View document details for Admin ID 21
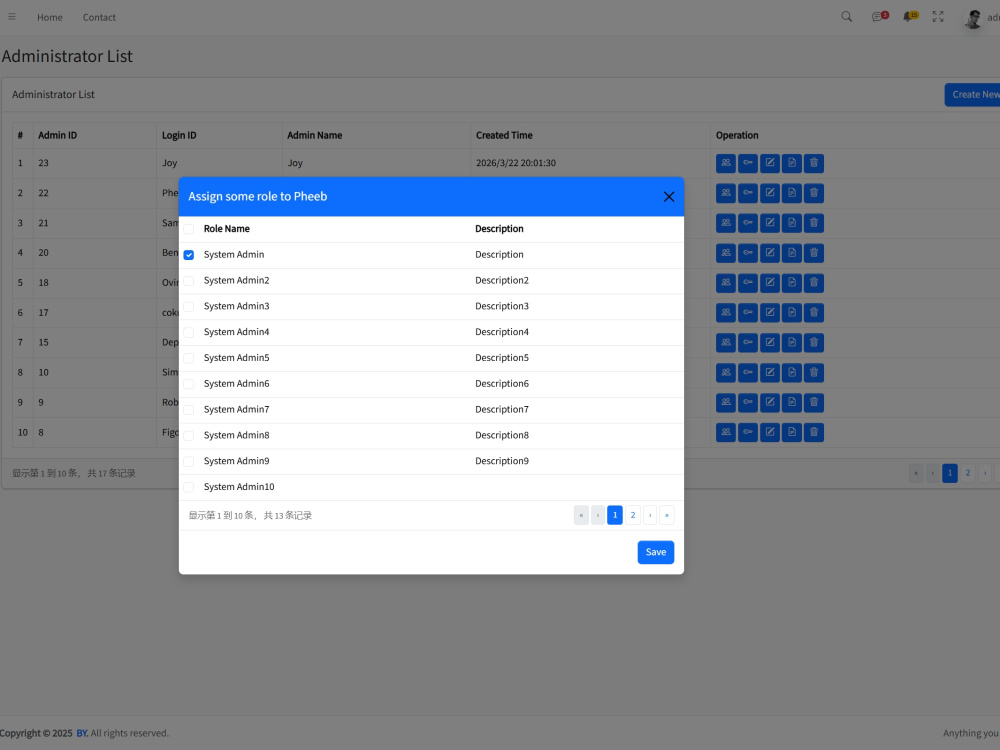 (791, 223)
